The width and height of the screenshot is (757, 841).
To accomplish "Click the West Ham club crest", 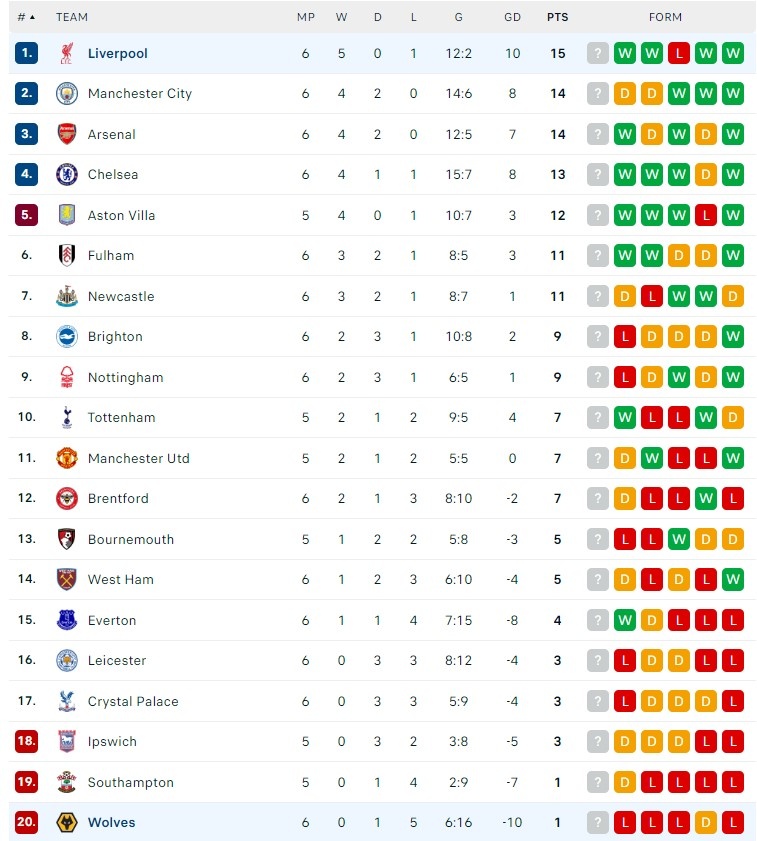I will pos(67,579).
